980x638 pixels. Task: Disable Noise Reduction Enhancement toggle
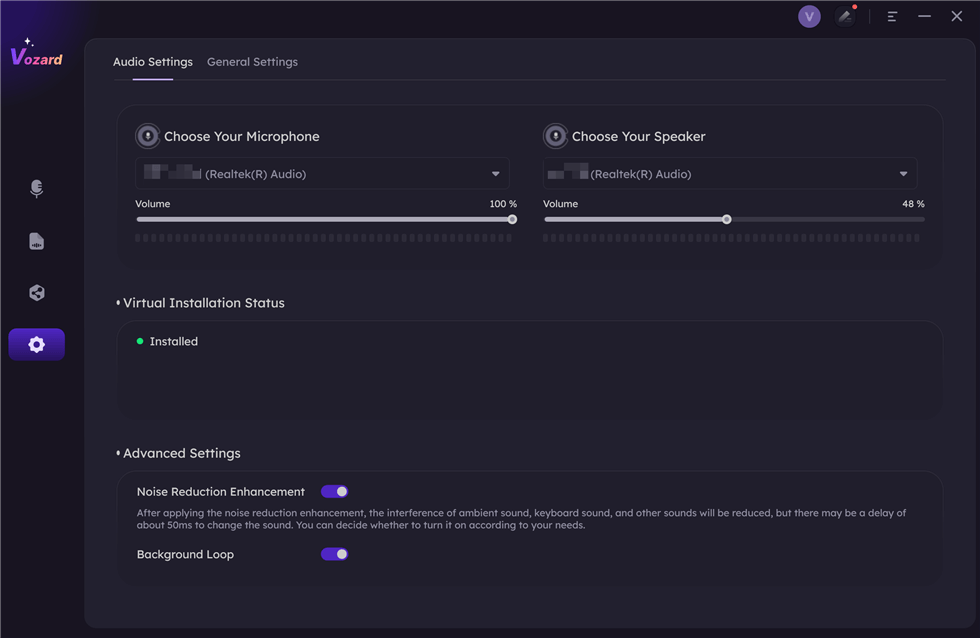(x=334, y=492)
